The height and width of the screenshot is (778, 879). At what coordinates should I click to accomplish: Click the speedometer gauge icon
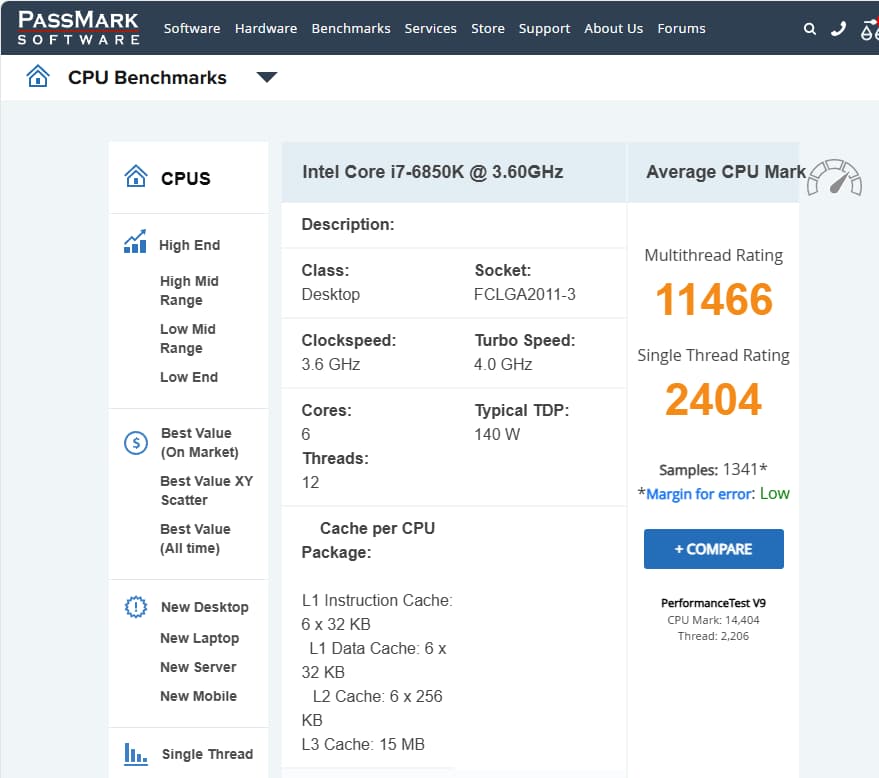coord(835,178)
